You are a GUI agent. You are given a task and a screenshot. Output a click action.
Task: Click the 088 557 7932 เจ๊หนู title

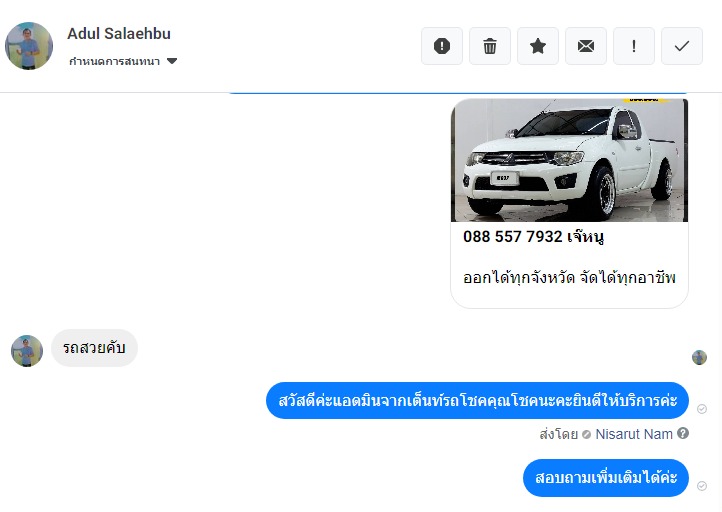pos(533,237)
